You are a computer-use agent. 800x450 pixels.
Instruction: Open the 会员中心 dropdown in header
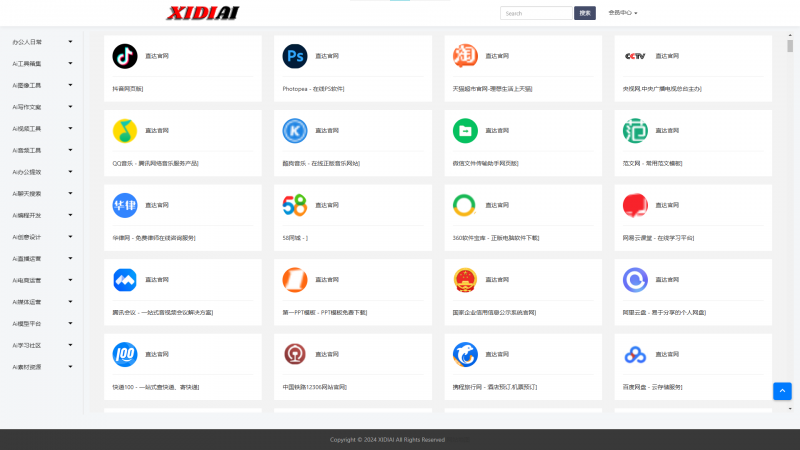coord(622,13)
